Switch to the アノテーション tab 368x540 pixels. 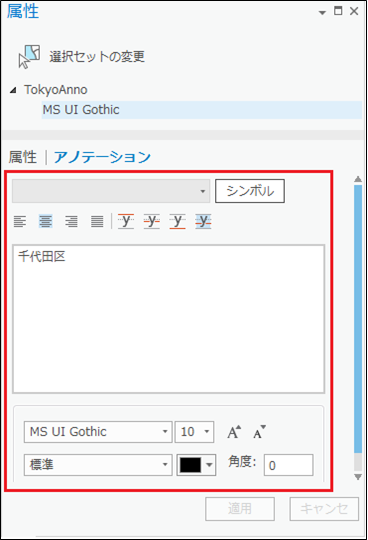[102, 157]
